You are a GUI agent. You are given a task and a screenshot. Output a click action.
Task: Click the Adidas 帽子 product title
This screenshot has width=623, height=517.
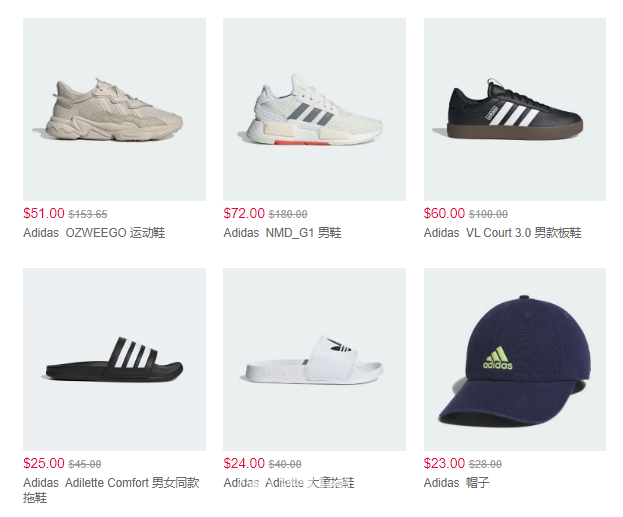(457, 483)
